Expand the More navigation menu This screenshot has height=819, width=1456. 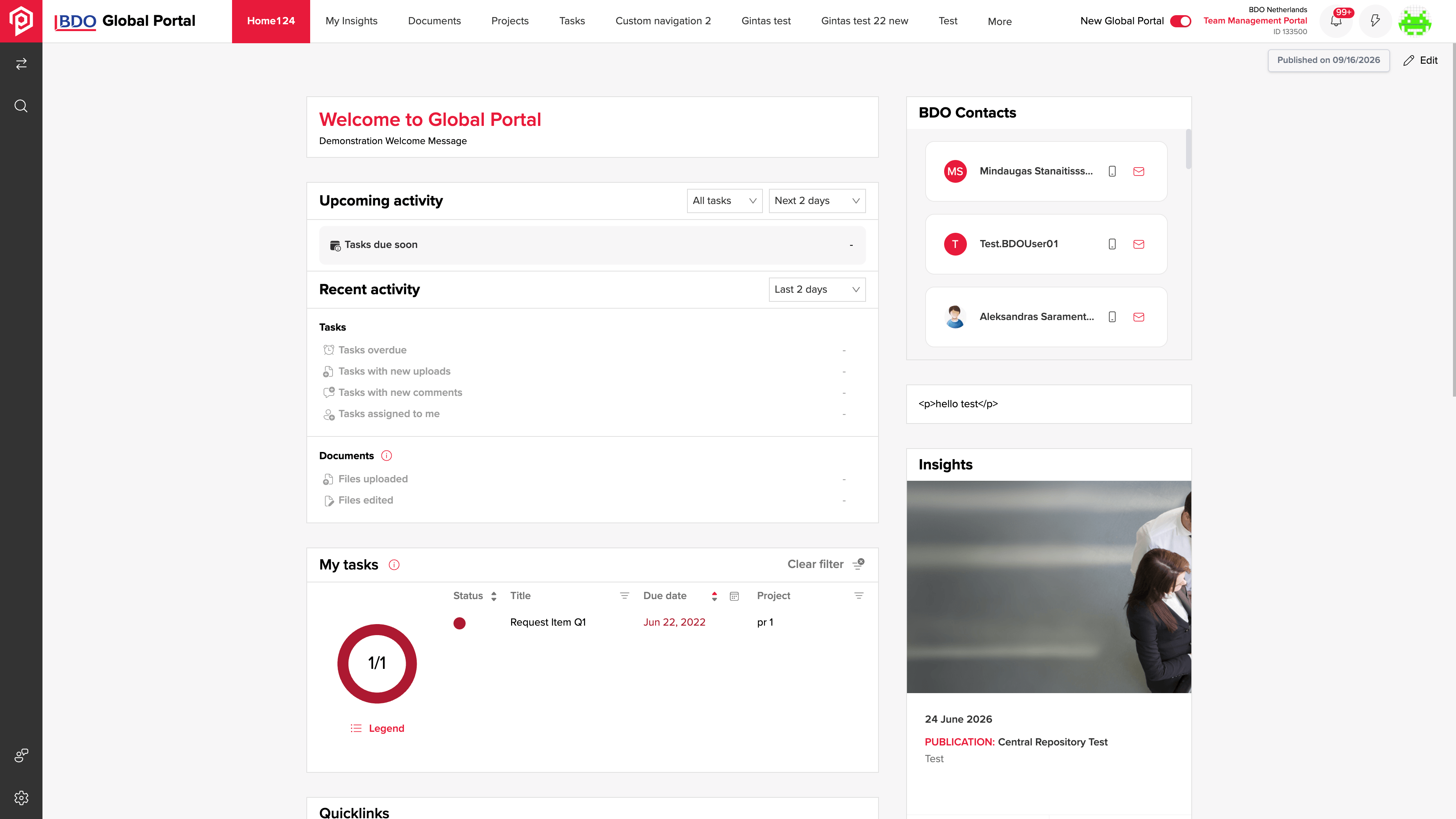click(999, 22)
